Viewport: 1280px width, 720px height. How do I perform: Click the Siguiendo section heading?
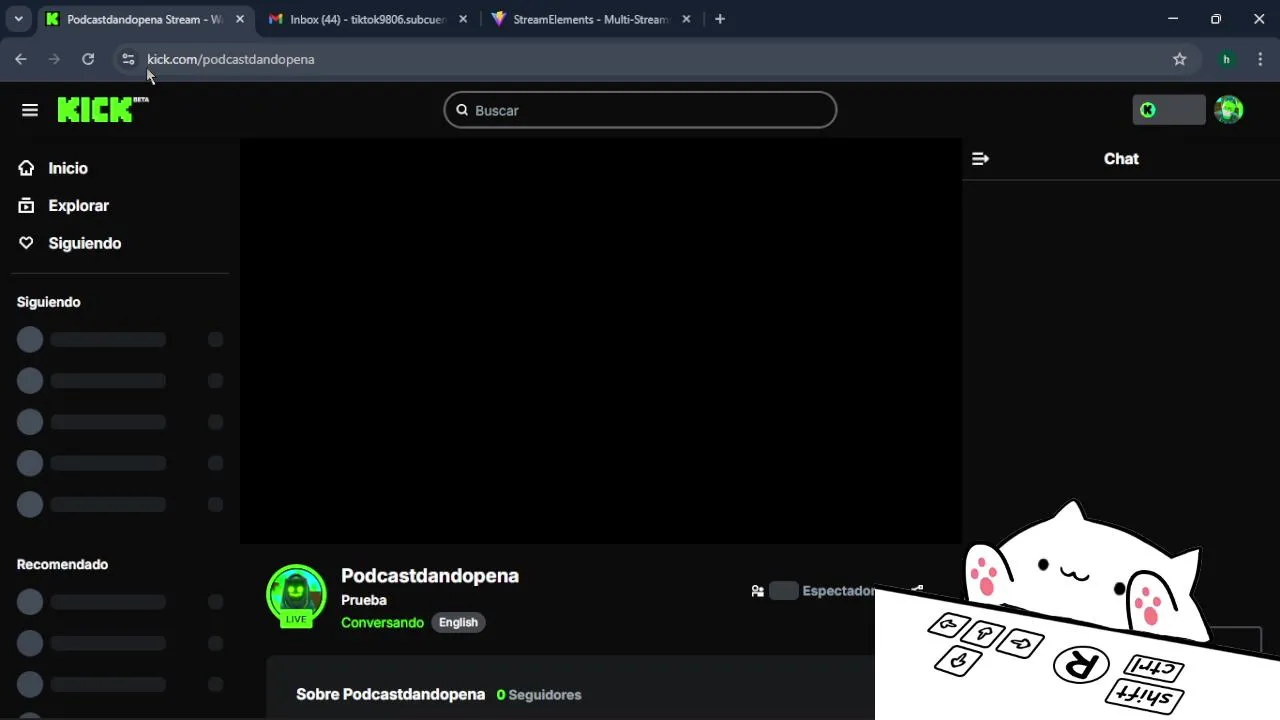tap(49, 302)
